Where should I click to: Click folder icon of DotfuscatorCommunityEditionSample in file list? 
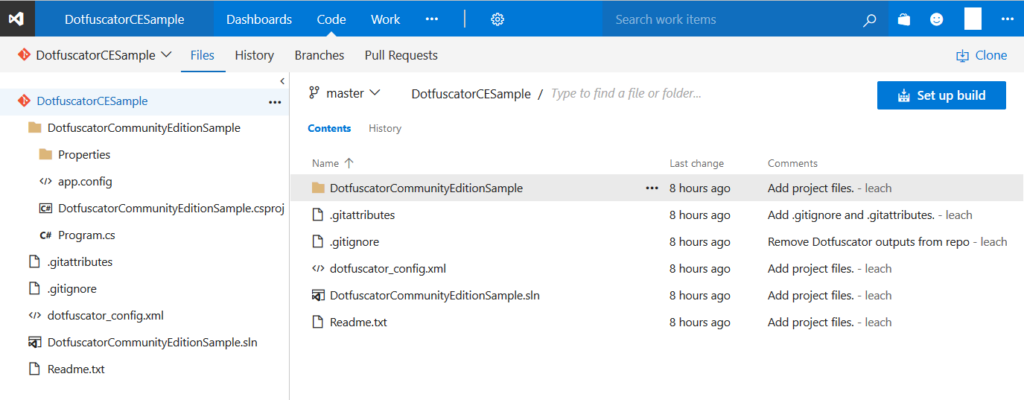(x=318, y=188)
